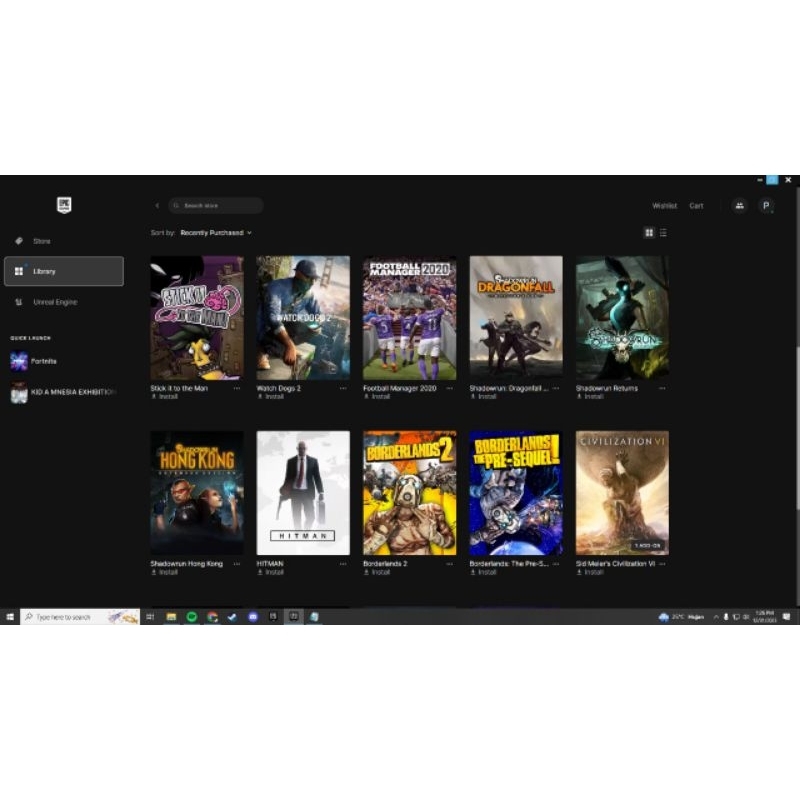800x800 pixels.
Task: Install Watch Dogs 2
Action: click(270, 396)
